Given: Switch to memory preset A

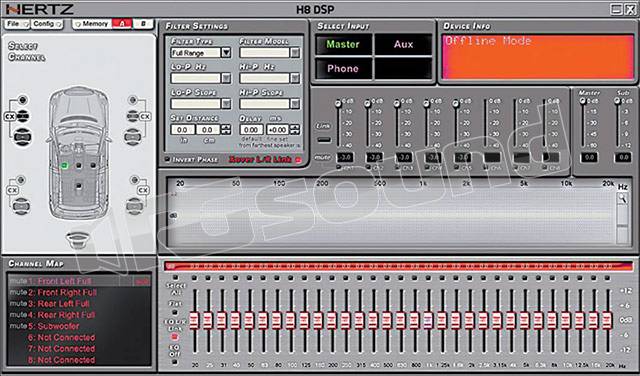Looking at the screenshot, I should (x=122, y=24).
